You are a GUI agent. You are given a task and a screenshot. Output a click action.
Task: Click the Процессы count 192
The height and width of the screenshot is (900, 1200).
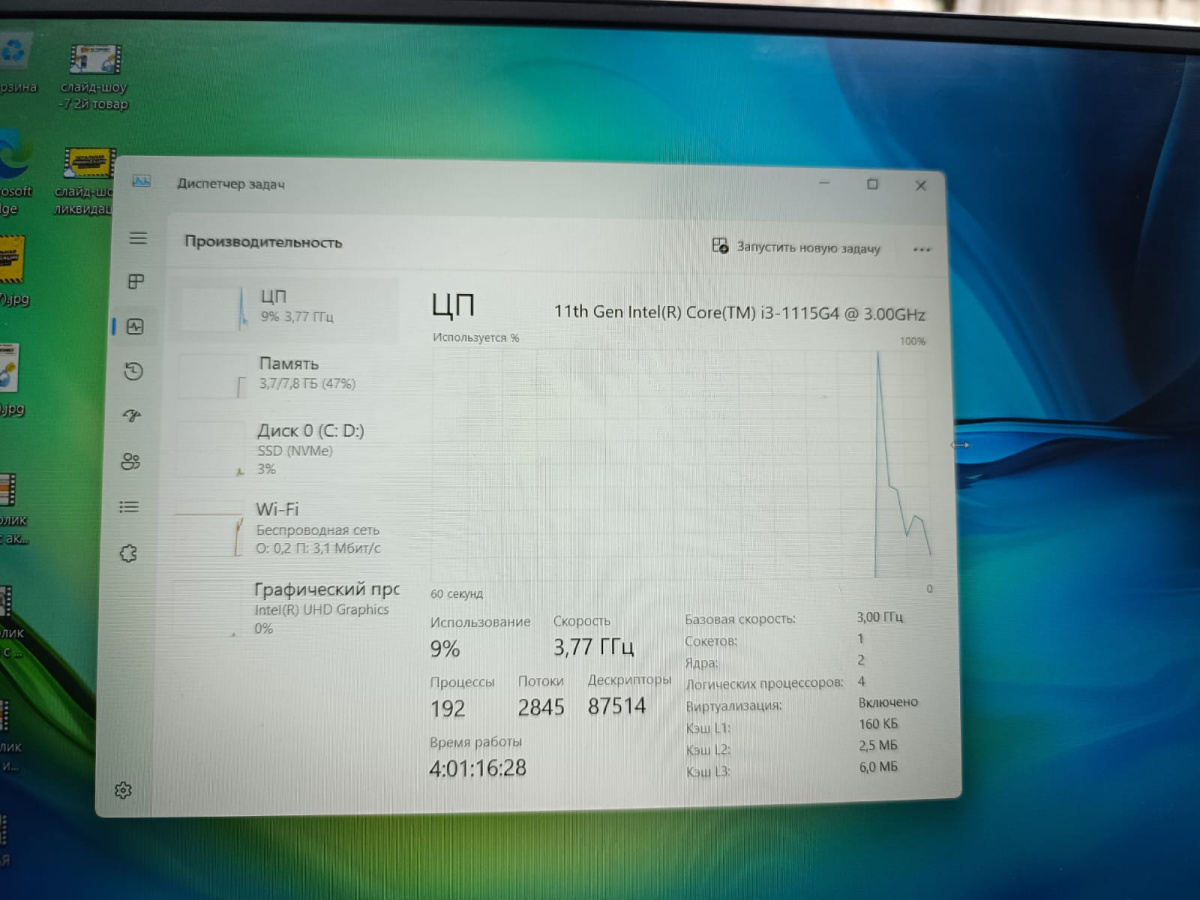pos(448,709)
